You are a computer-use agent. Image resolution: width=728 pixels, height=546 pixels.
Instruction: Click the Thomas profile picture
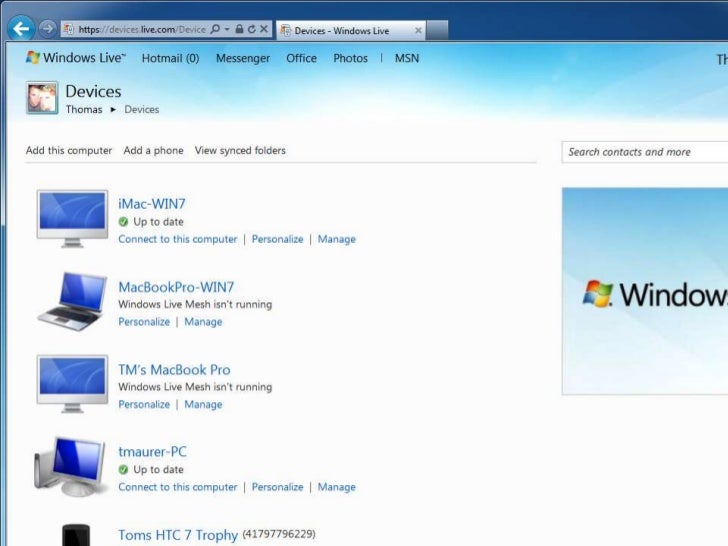pyautogui.click(x=42, y=98)
